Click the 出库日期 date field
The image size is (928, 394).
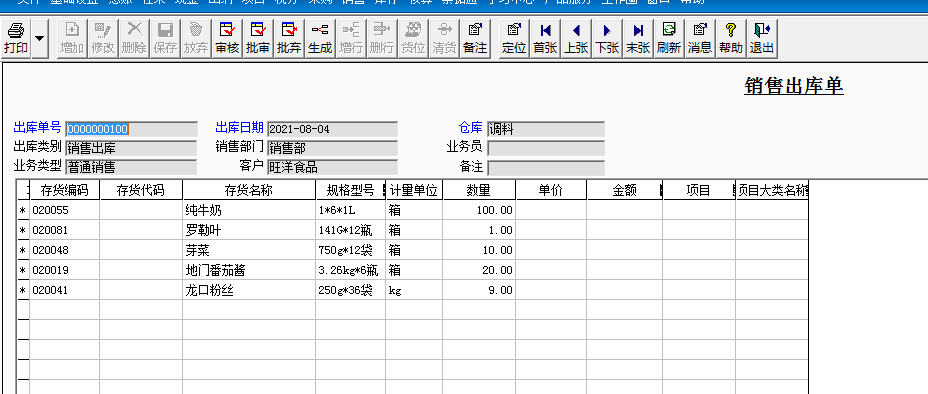click(x=332, y=129)
